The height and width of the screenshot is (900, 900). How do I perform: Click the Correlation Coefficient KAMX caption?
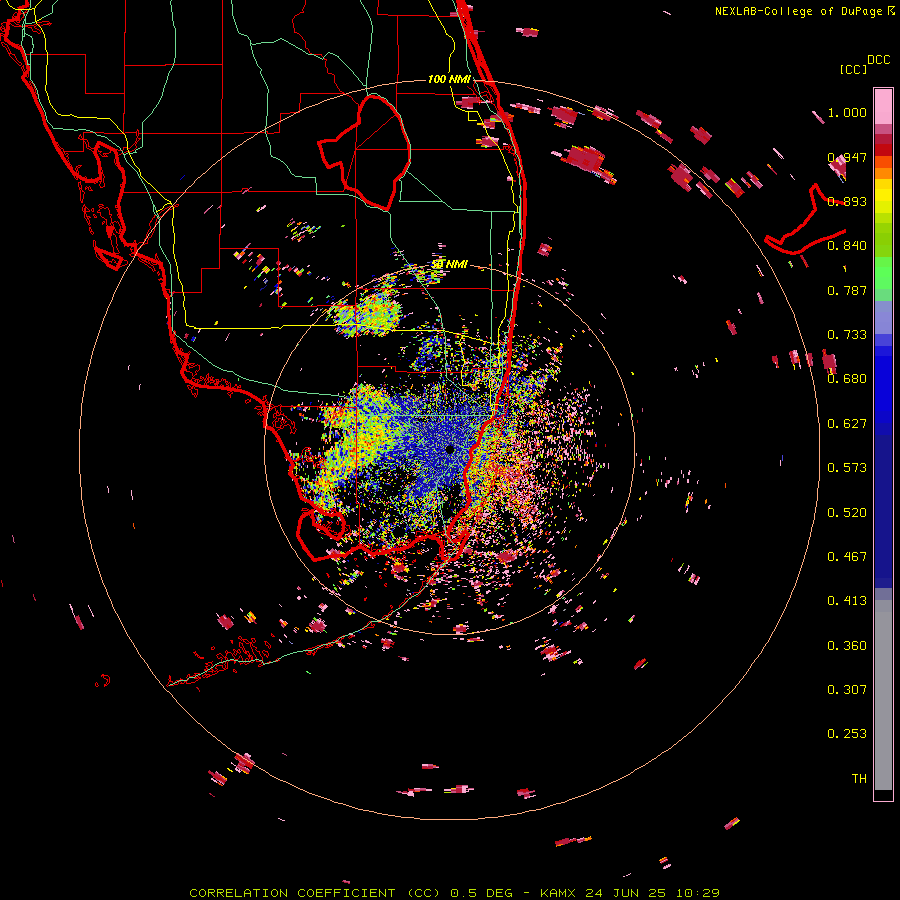pyautogui.click(x=454, y=893)
